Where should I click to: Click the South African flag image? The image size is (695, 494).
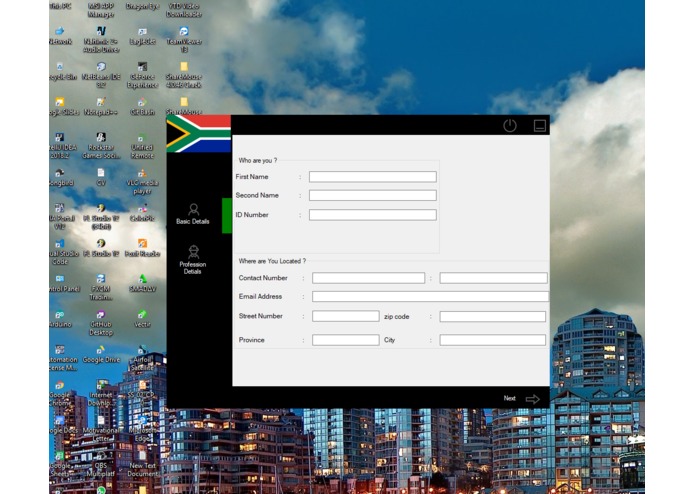[x=199, y=133]
